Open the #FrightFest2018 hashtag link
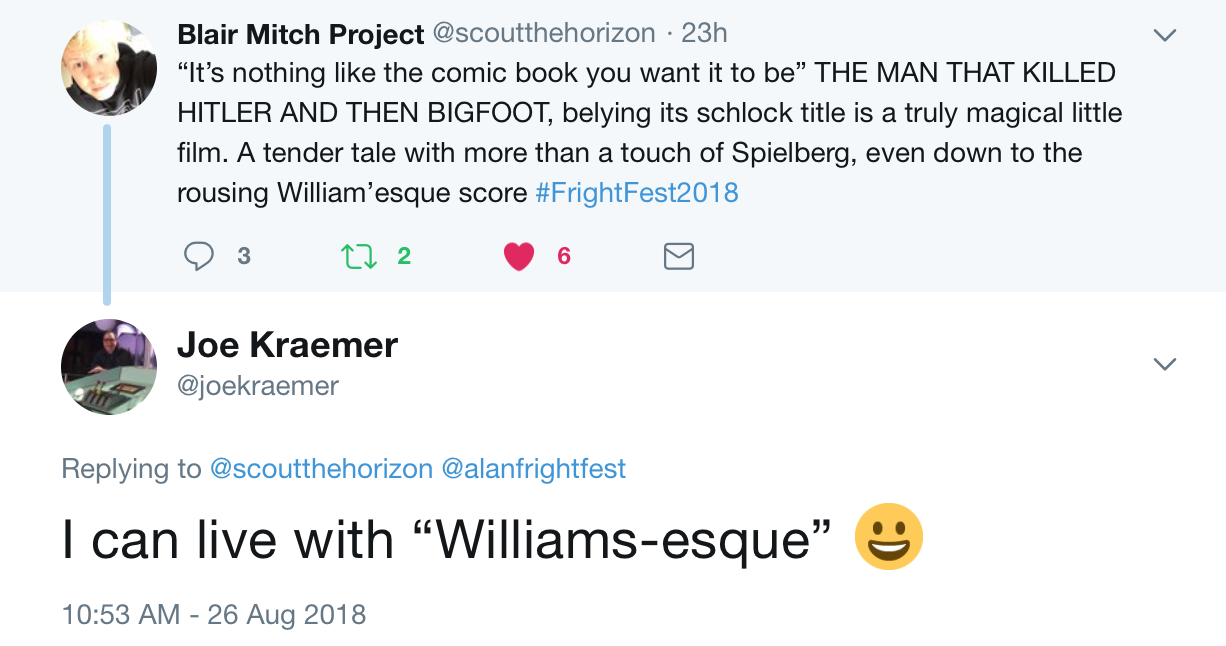 [x=637, y=192]
